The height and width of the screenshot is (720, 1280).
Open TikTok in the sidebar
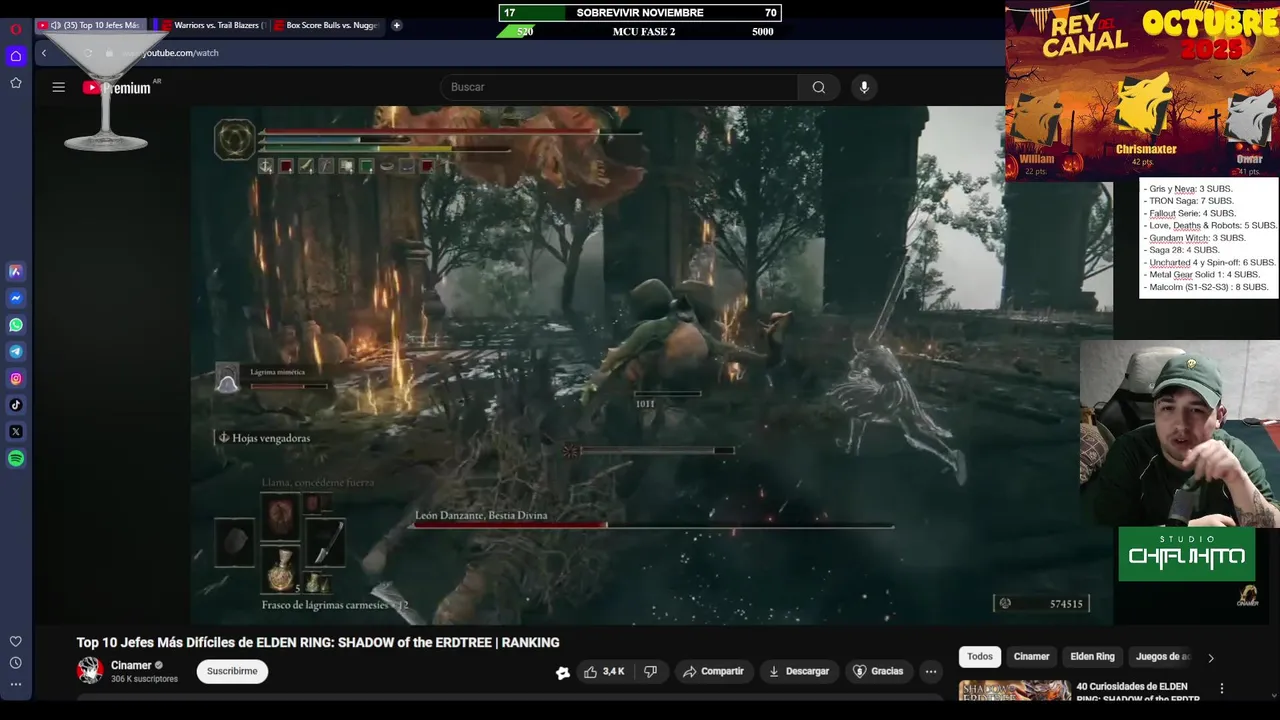point(16,405)
